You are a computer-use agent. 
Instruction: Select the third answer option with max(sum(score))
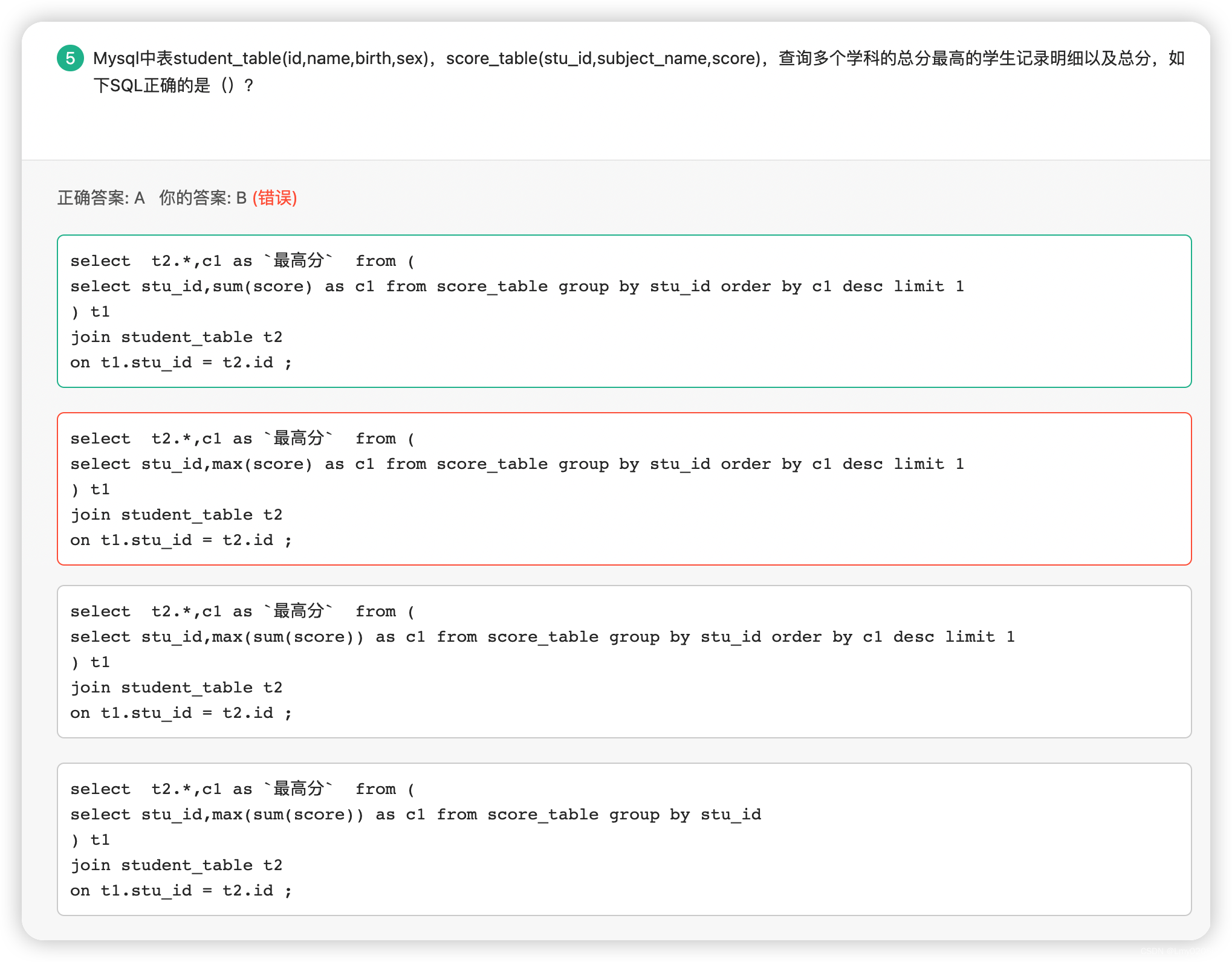click(623, 661)
